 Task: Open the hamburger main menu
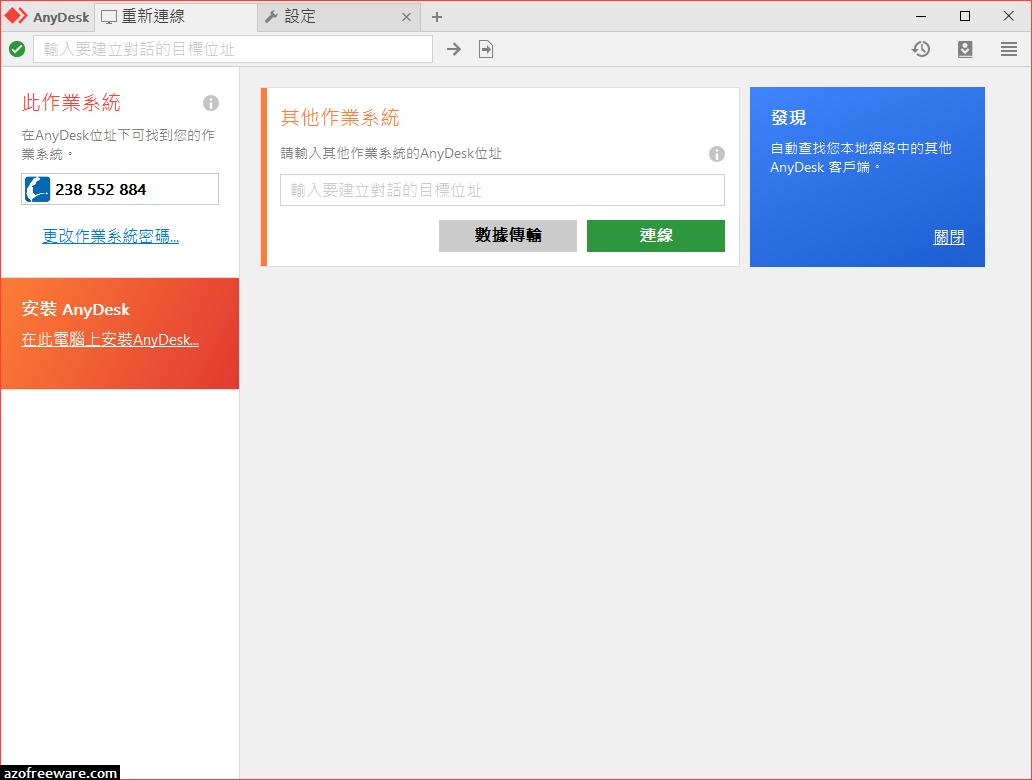click(1008, 49)
